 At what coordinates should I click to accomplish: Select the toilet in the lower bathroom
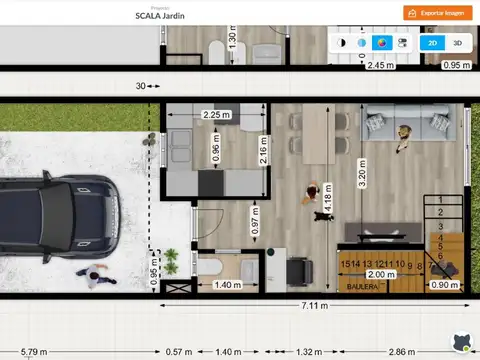[210, 267]
